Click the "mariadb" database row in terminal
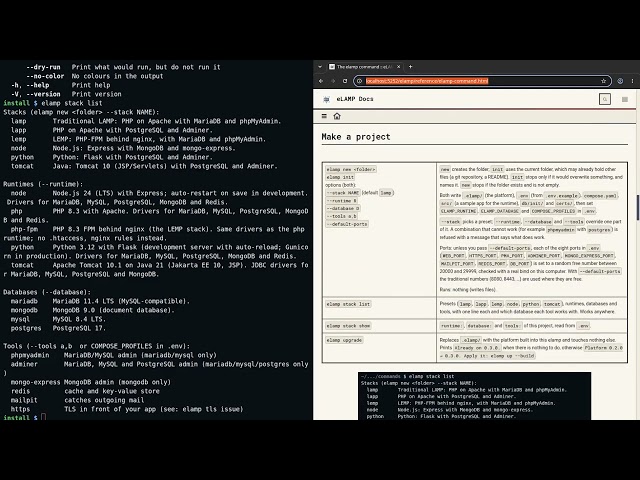Image resolution: width=640 pixels, height=480 pixels. click(100, 301)
